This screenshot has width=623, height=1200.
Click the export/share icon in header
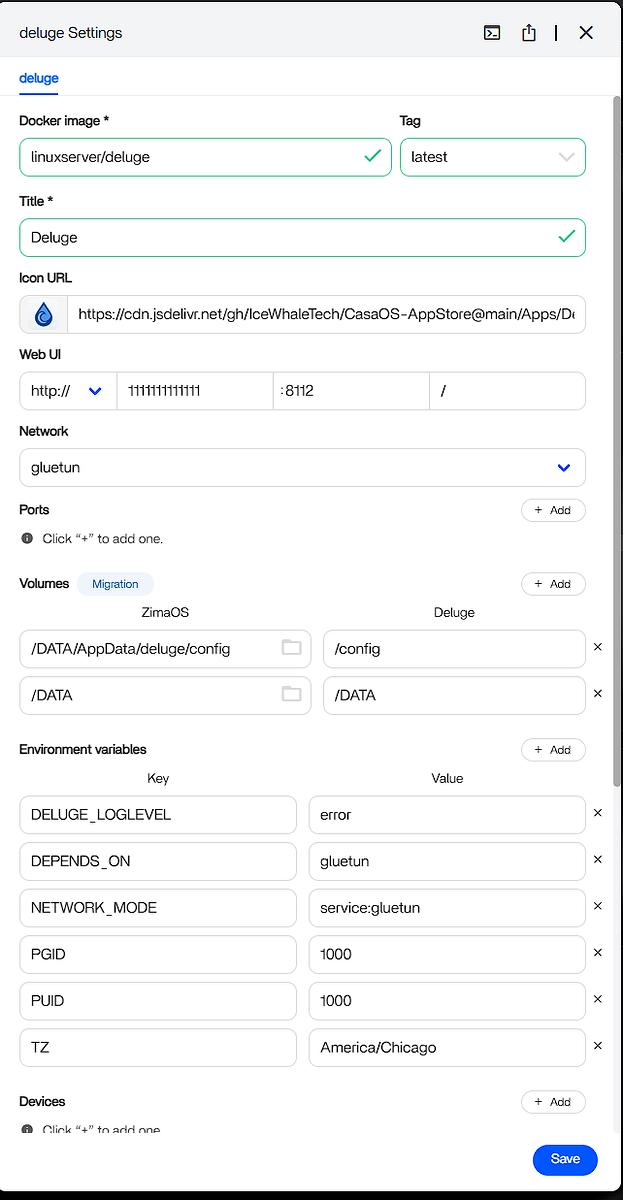(529, 33)
